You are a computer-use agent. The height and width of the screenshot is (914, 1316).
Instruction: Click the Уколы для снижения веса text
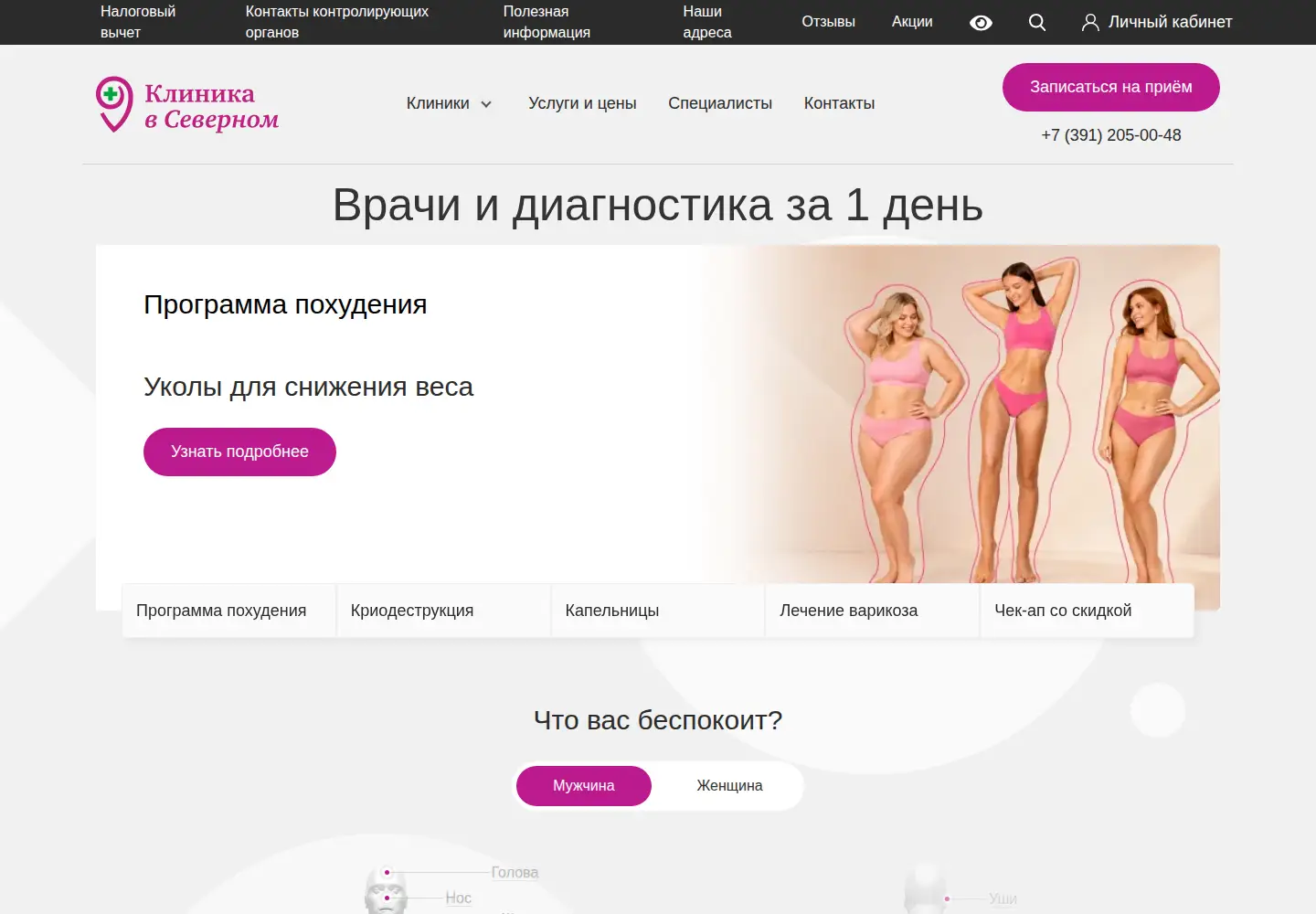point(308,387)
